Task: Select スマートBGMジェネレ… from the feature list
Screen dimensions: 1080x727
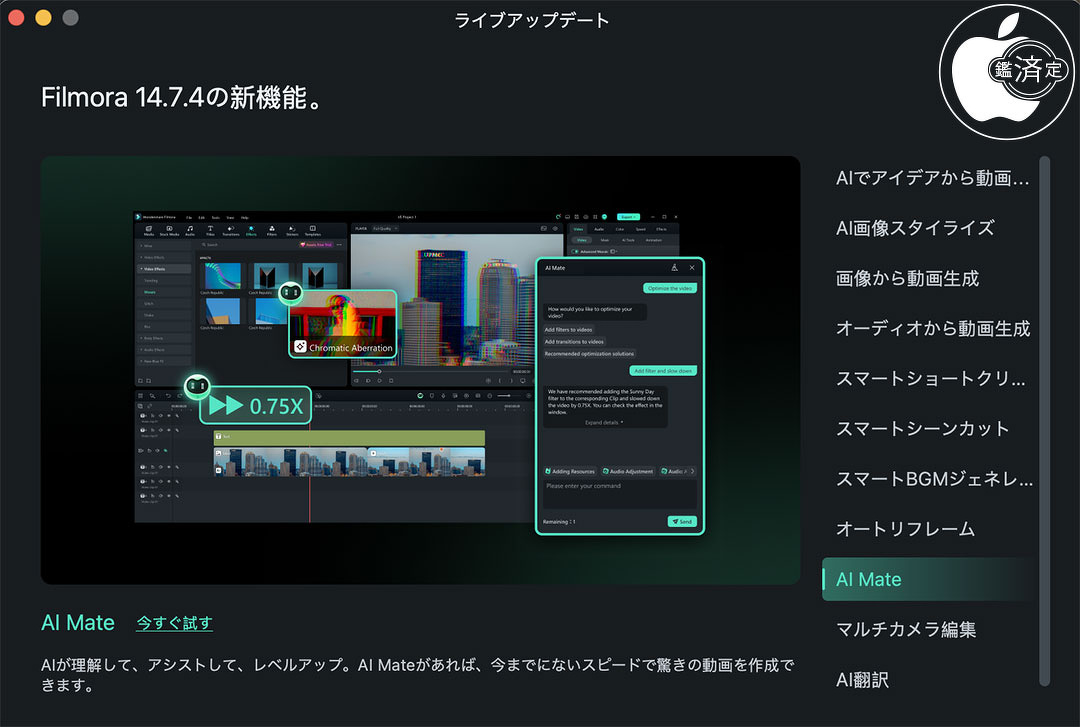Action: coord(934,479)
